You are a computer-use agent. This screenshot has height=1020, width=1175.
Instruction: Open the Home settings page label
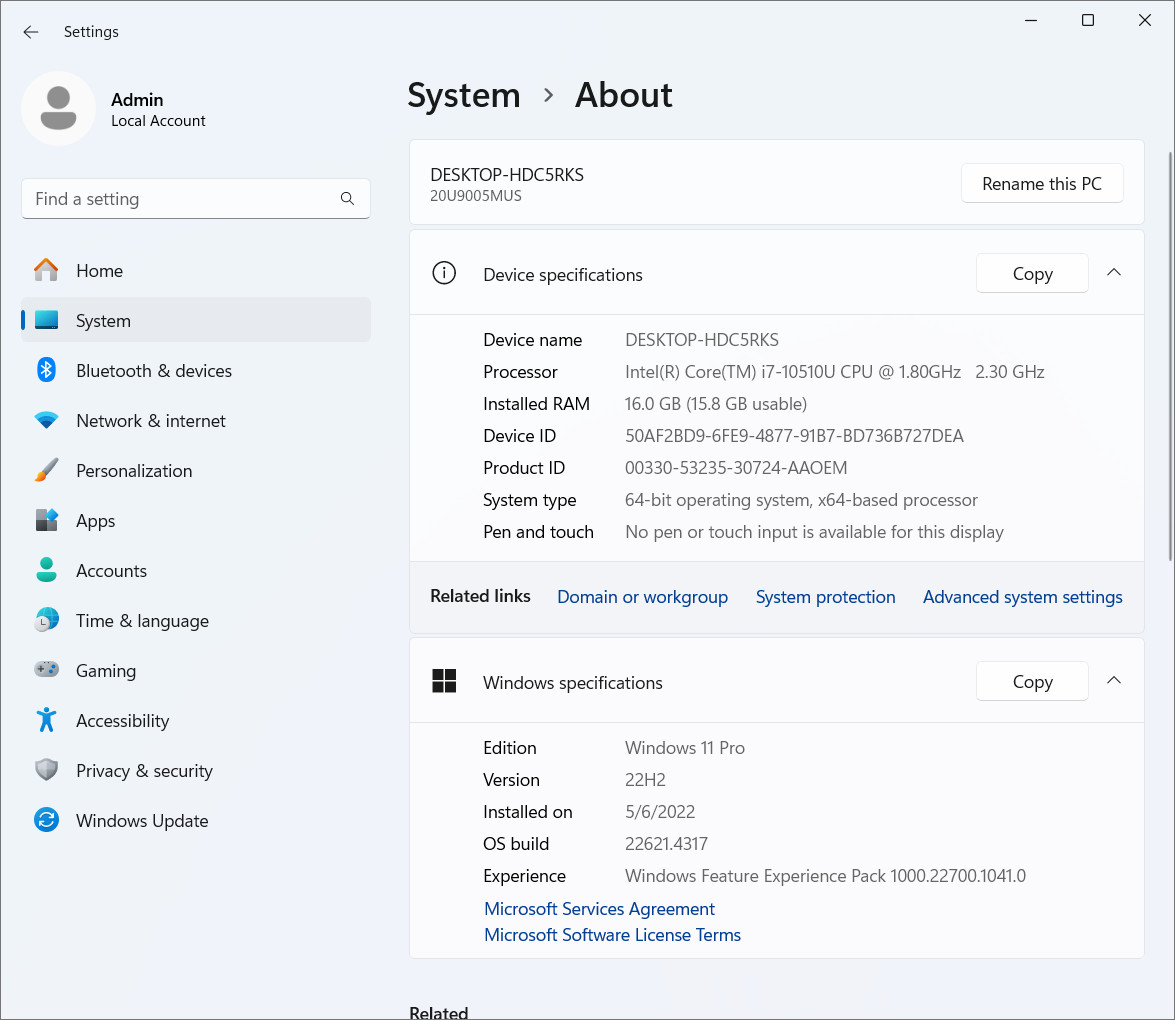pos(100,271)
